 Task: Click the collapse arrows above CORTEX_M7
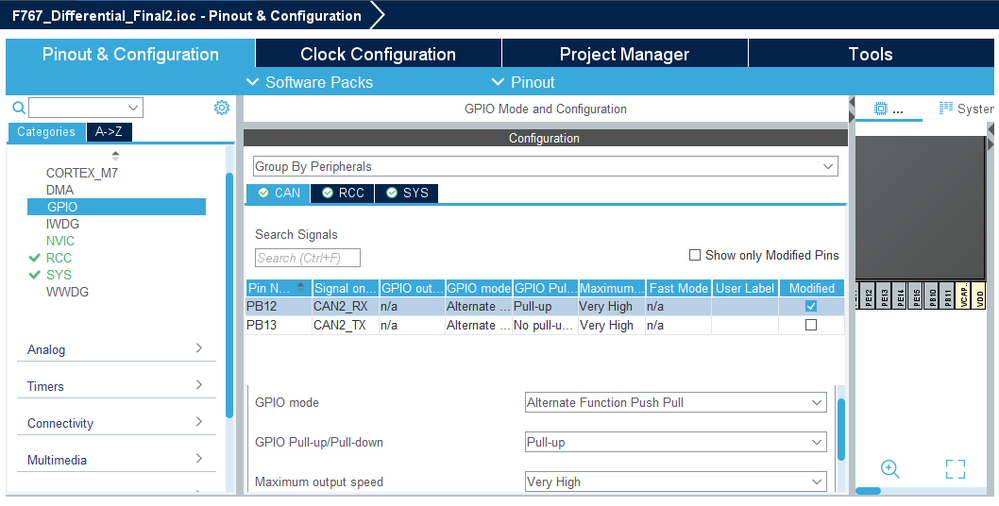[x=115, y=156]
